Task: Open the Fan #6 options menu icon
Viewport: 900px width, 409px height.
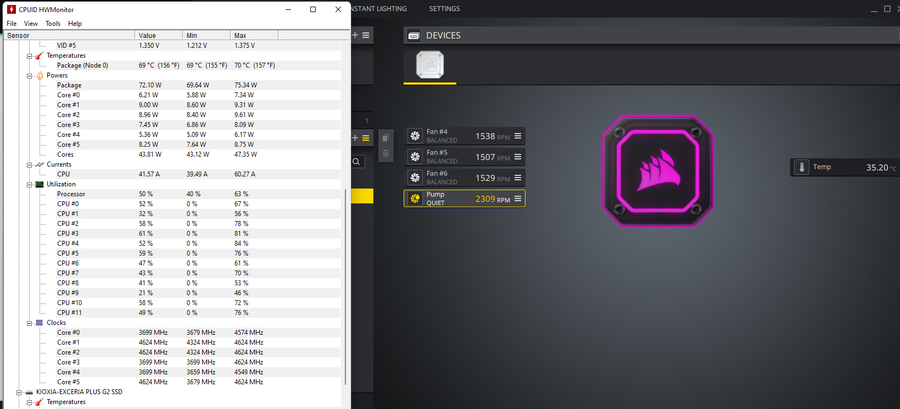Action: (518, 178)
